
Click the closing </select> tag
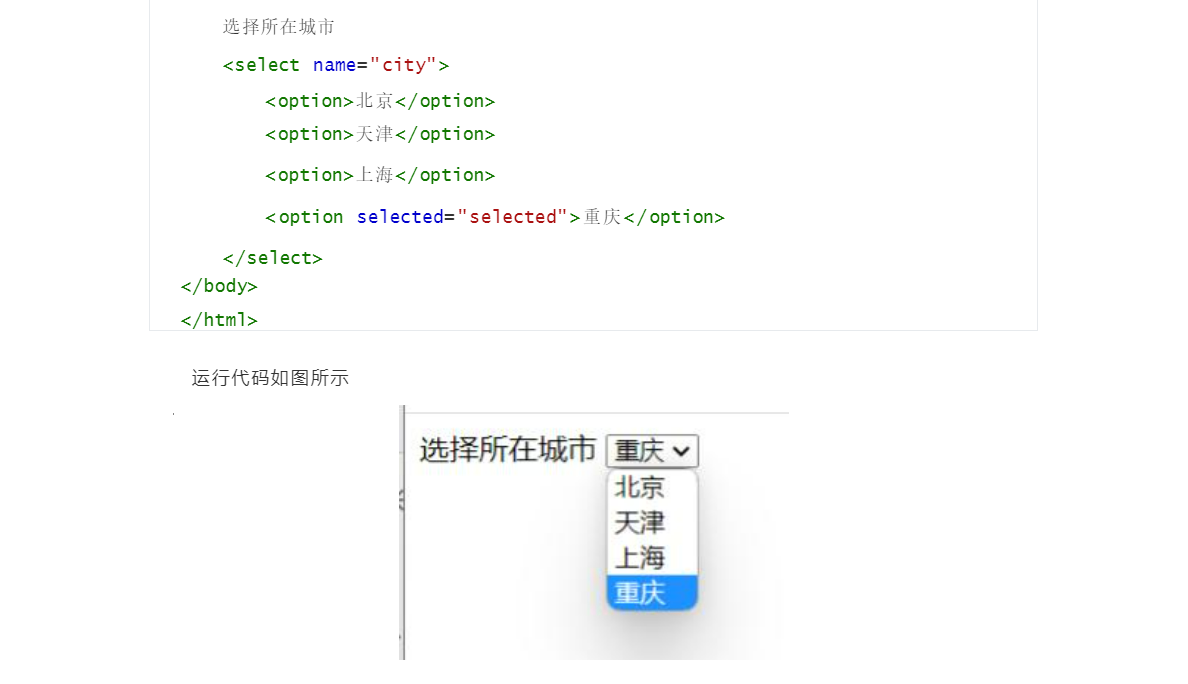coord(272,258)
